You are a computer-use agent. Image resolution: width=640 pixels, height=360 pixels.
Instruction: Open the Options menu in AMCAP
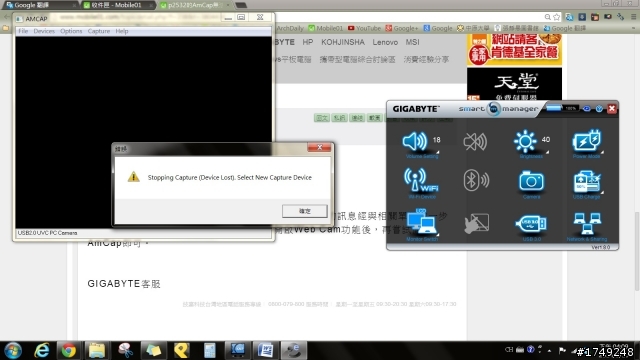tap(71, 31)
